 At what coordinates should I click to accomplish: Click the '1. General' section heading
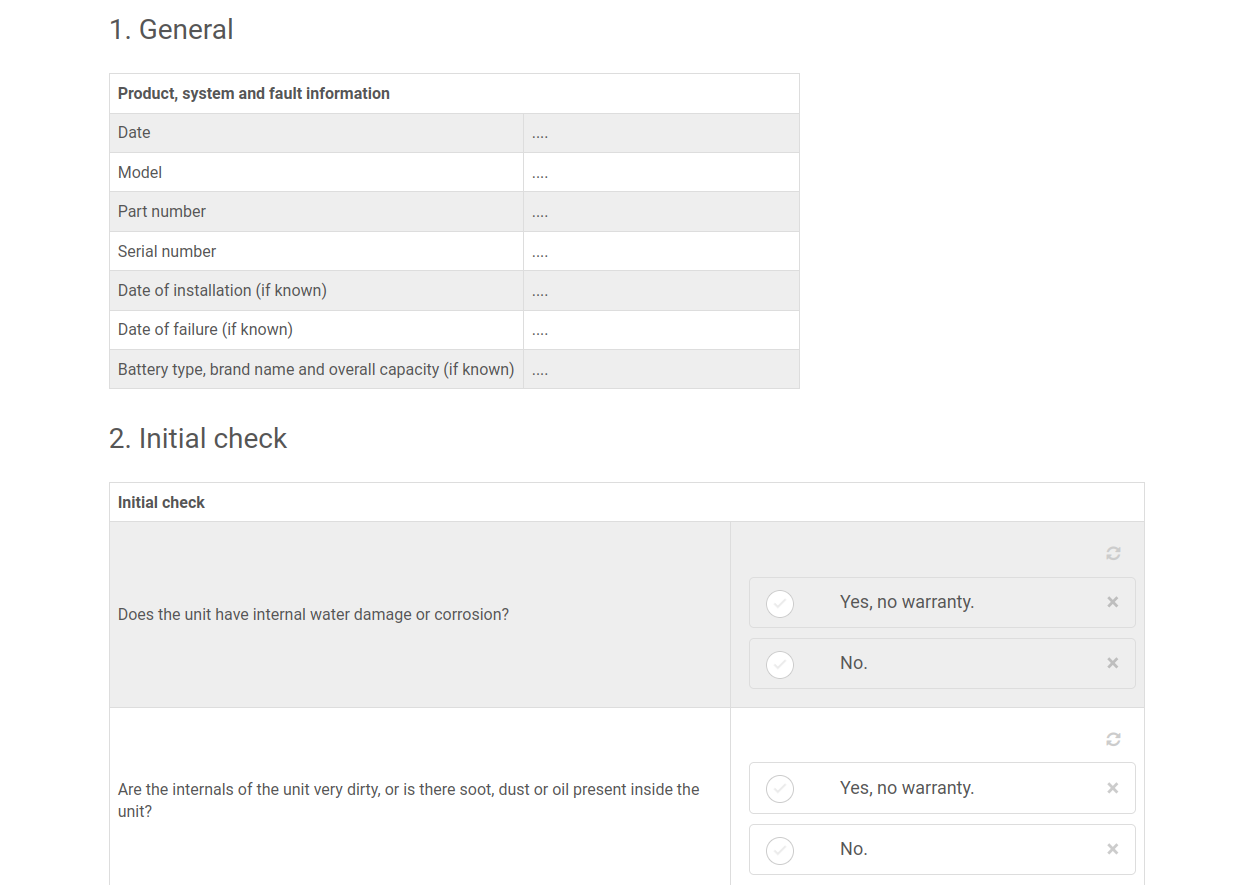[171, 30]
